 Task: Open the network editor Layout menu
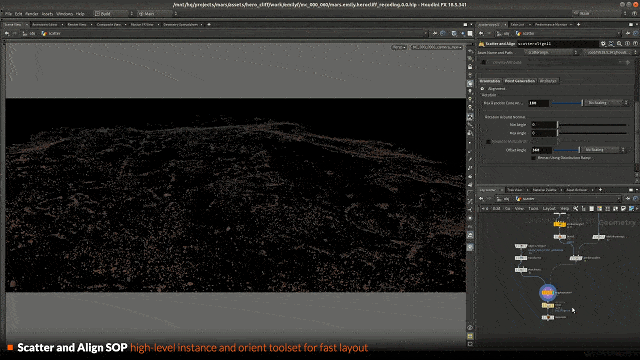(x=549, y=209)
